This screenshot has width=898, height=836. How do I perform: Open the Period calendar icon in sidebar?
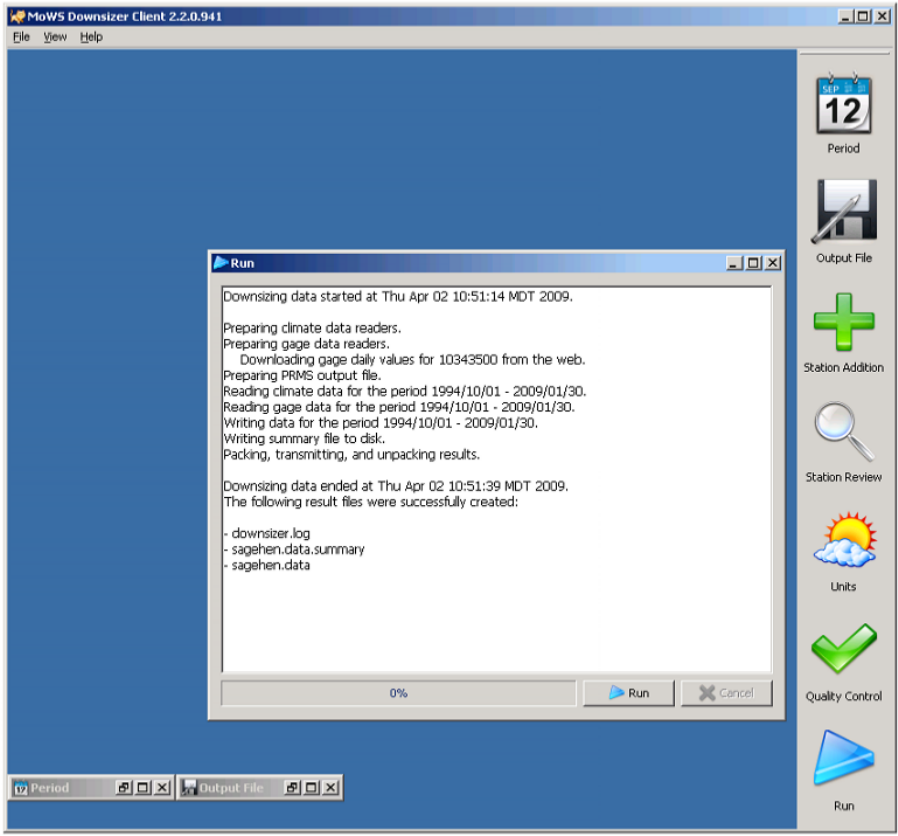click(843, 104)
